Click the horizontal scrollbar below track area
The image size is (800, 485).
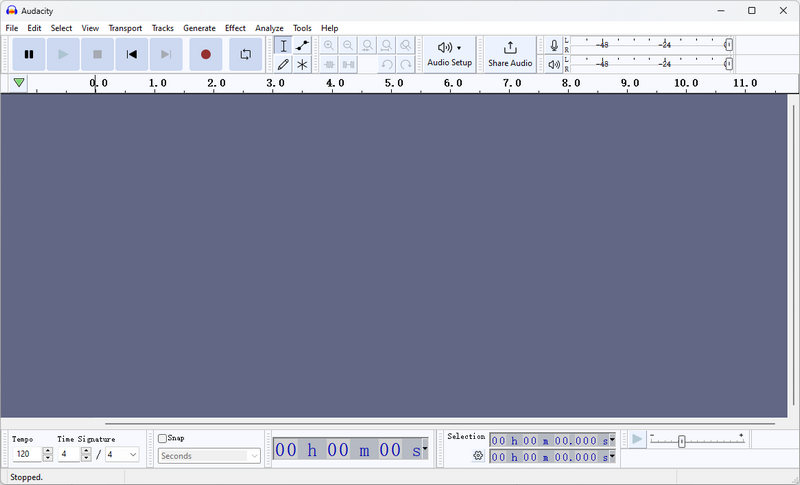pyautogui.click(x=440, y=423)
